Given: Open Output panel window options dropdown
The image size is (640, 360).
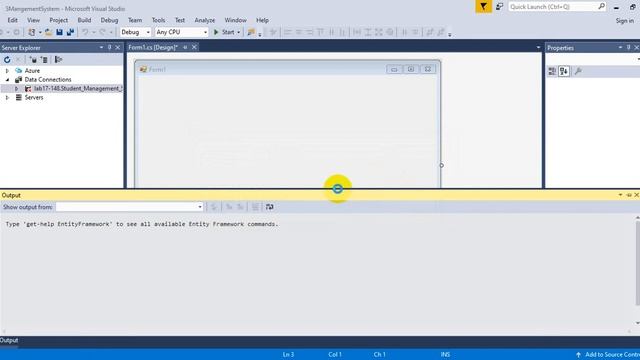Looking at the screenshot, I should tap(620, 195).
